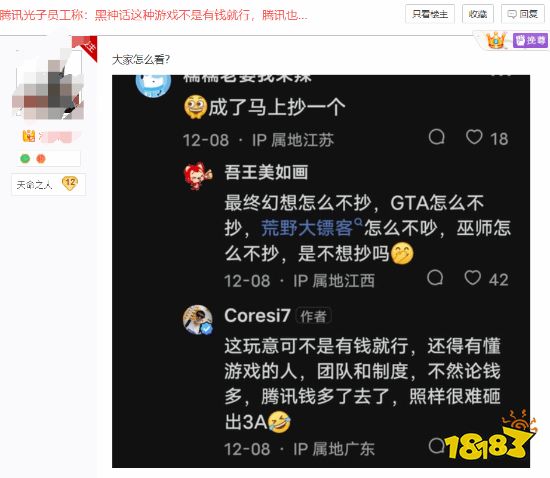Click the green dot icon under the username
This screenshot has height=478, width=550.
25,159
